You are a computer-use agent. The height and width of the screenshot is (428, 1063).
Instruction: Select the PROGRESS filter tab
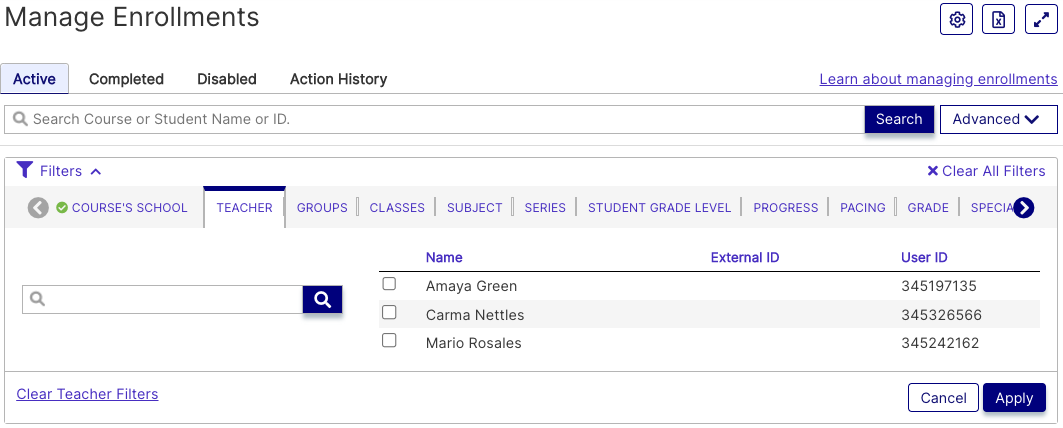tap(786, 208)
